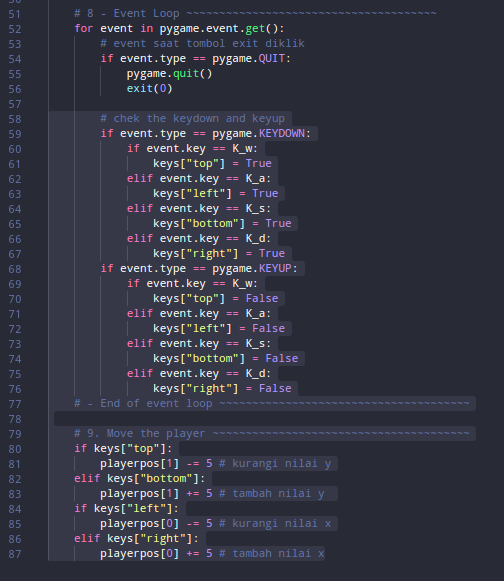Click the 'KEYDOWN' constant on line 59

coord(282,133)
